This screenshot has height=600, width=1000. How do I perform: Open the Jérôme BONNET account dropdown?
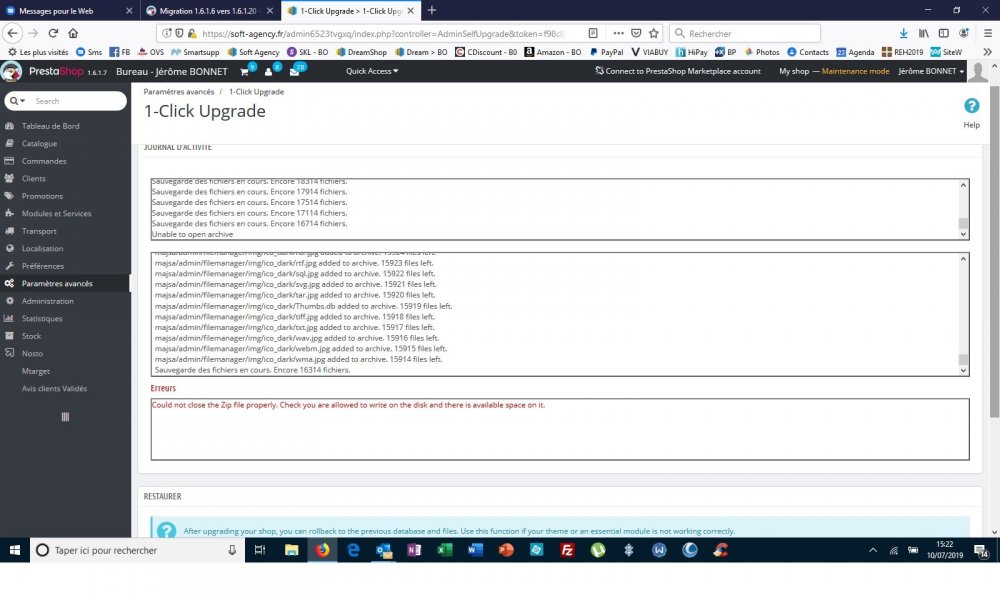point(931,71)
